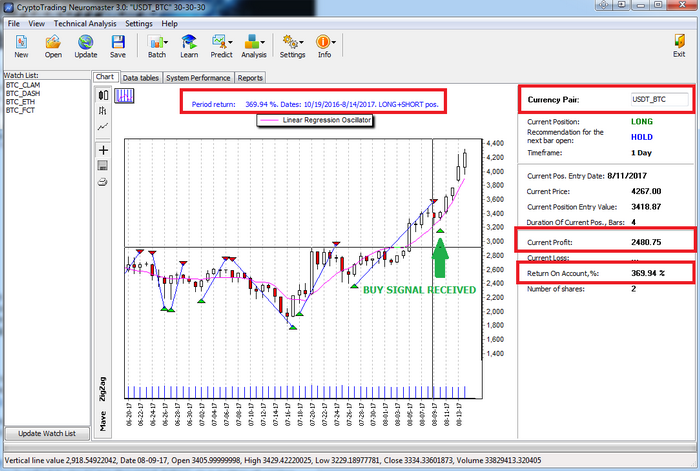Select BTC_DASH in the watch list
Viewport: 700px width, 471px height.
click(x=23, y=93)
